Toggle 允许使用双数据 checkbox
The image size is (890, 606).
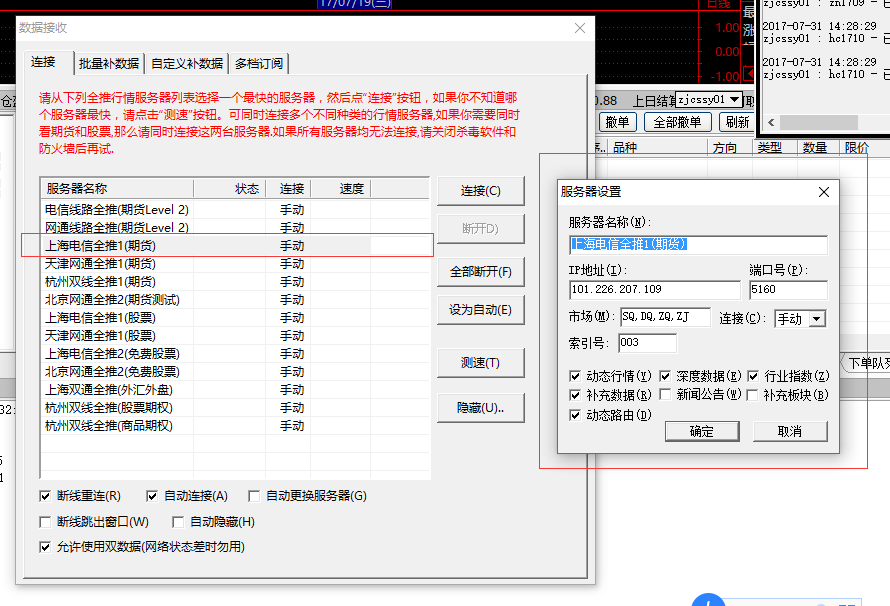pos(45,548)
